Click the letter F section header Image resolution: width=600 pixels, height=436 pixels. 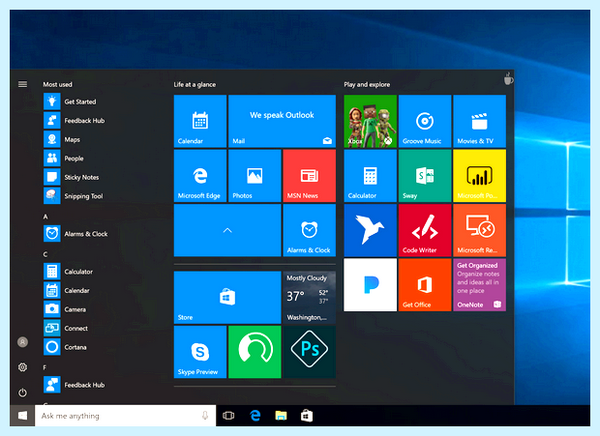click(45, 367)
